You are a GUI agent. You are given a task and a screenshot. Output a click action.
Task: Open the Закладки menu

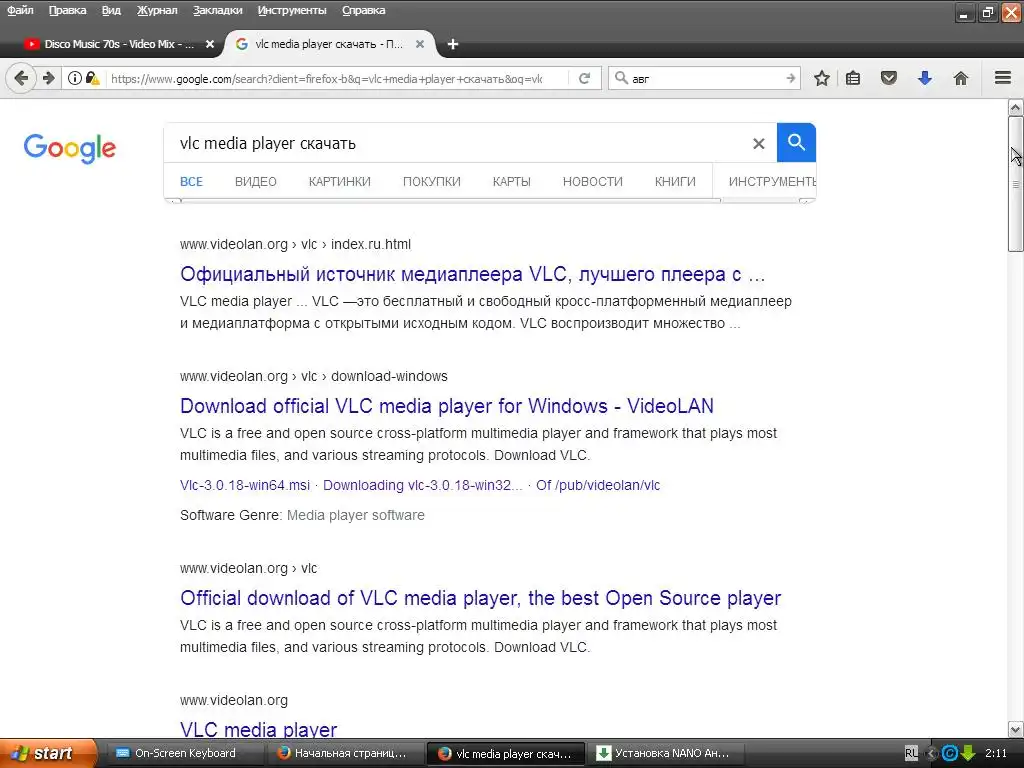click(x=217, y=10)
